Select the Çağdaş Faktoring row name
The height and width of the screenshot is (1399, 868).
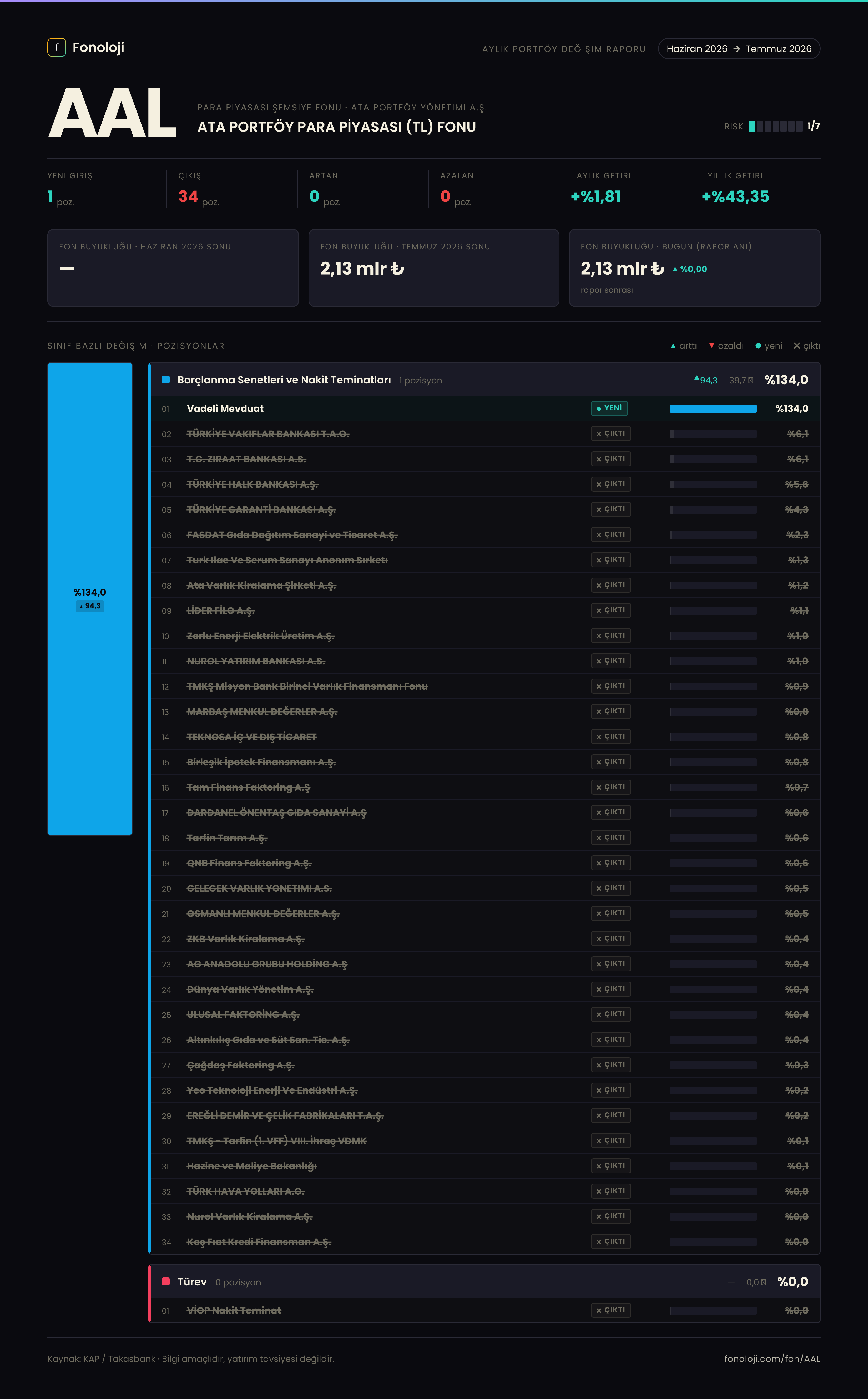240,1065
